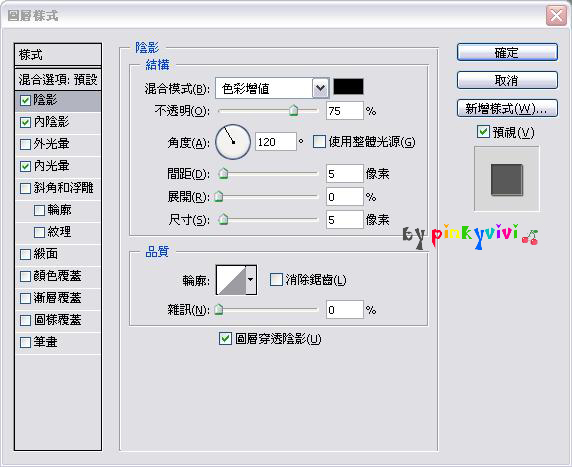
Task: Cancel with the 取消 button
Action: coord(507,80)
